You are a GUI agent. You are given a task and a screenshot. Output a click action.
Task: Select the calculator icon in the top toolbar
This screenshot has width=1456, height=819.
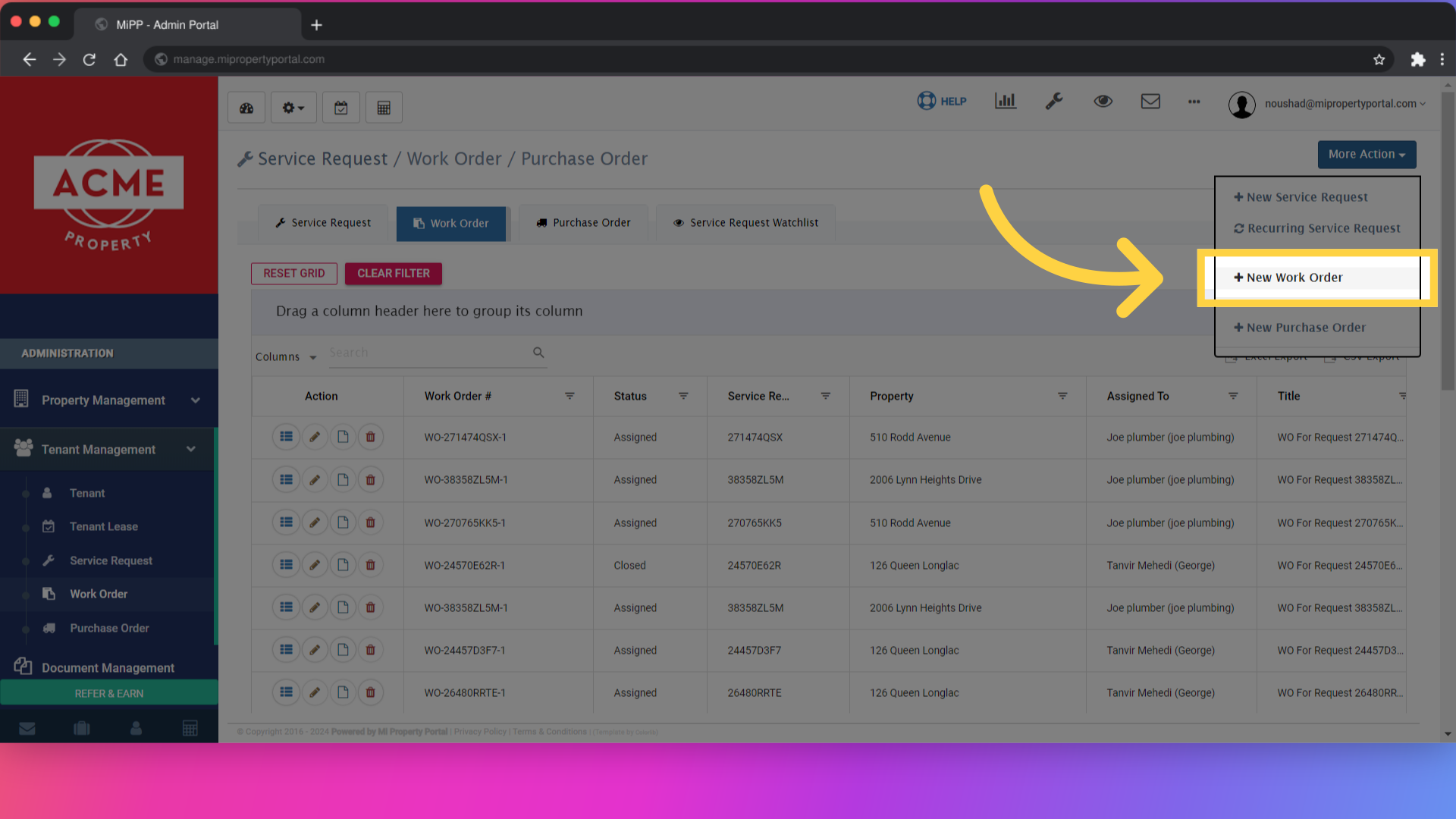(384, 107)
